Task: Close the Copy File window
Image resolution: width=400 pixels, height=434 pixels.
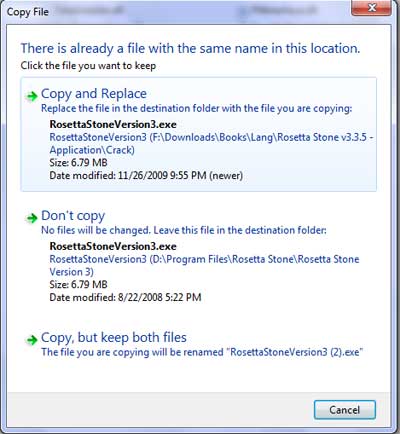Action: [372, 8]
